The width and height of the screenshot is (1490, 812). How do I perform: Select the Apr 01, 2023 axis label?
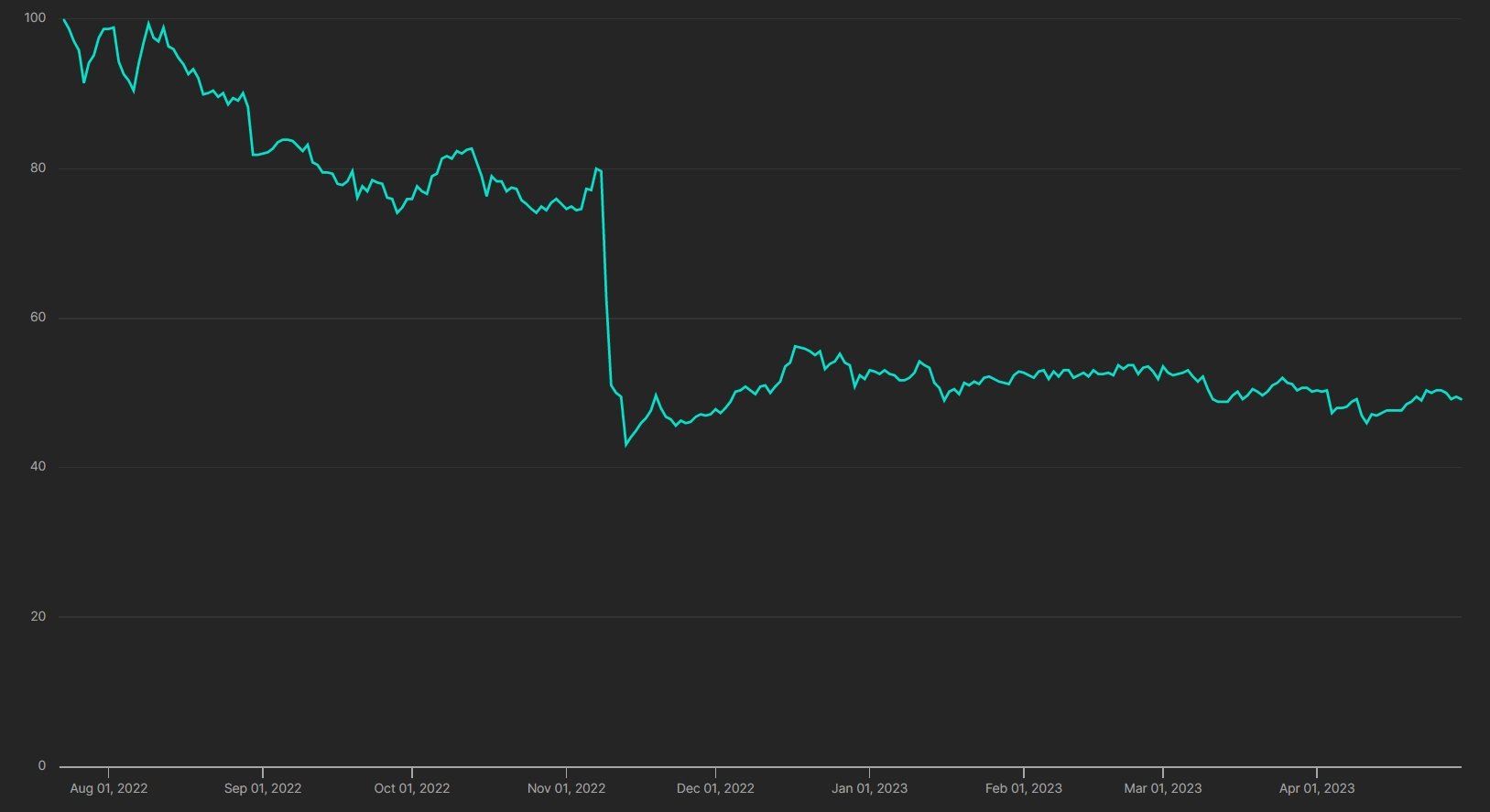point(1317,788)
